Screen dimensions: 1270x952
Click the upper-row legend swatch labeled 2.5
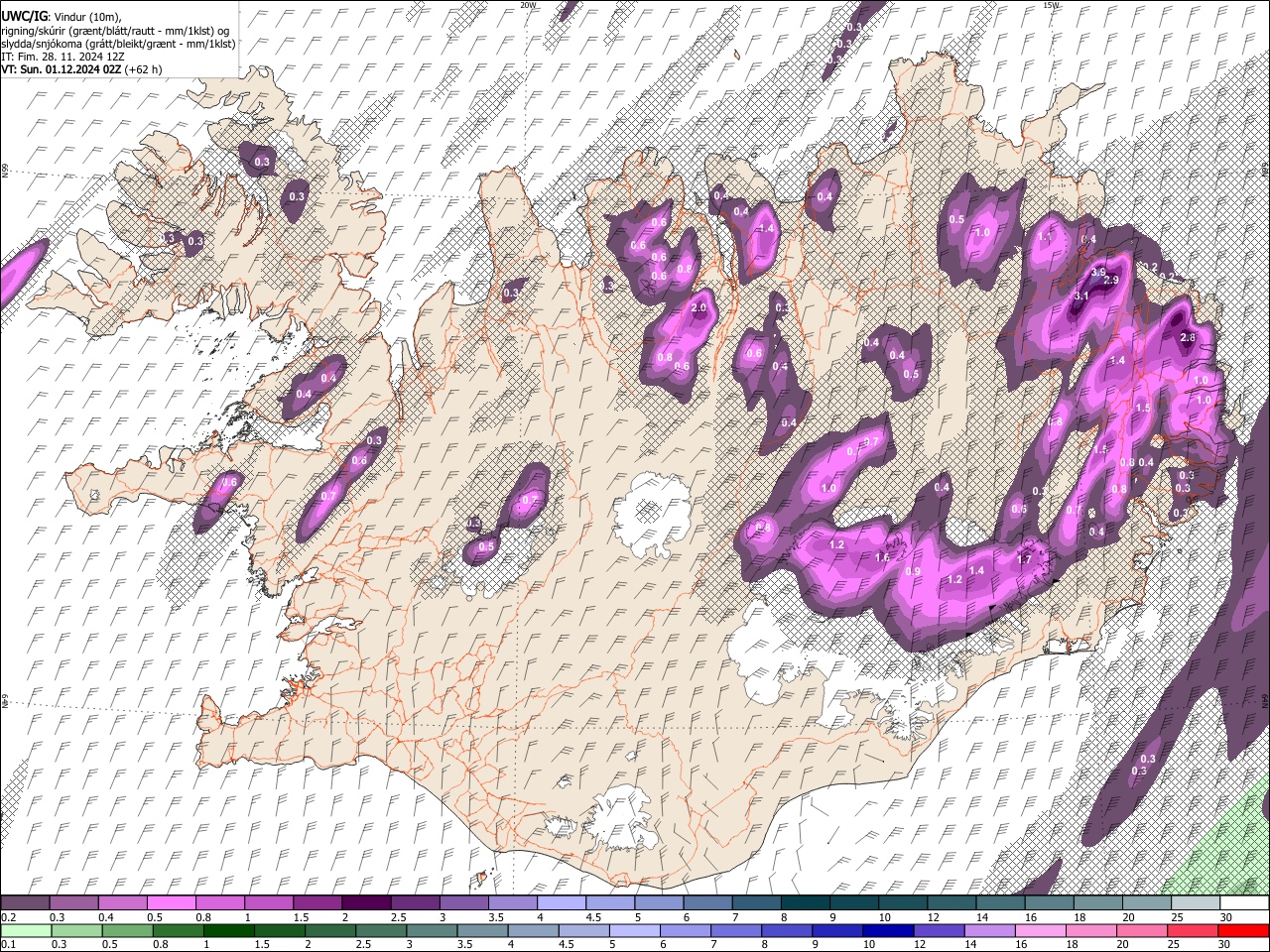[x=415, y=903]
